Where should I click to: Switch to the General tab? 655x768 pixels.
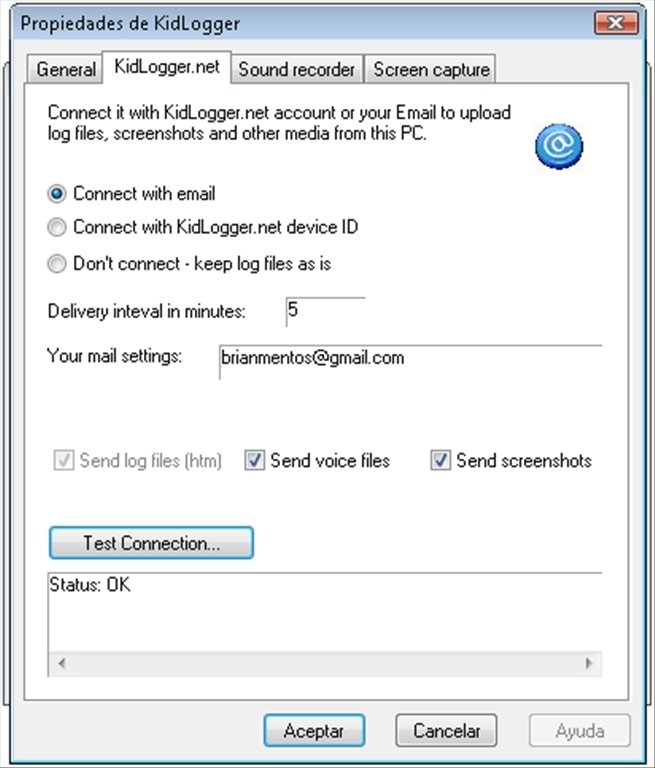[x=65, y=70]
